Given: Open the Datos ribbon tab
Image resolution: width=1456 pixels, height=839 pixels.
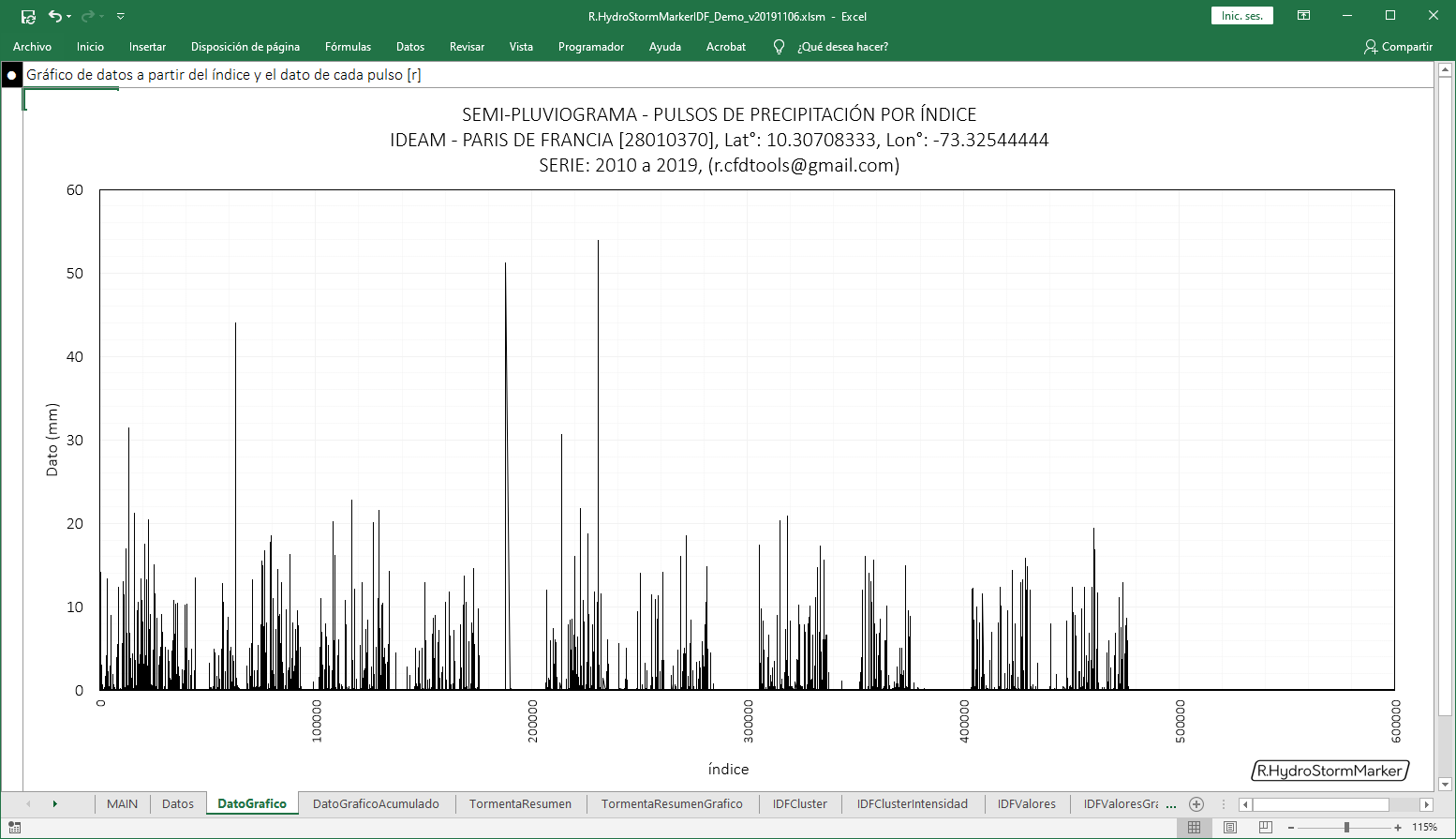Looking at the screenshot, I should 410,47.
